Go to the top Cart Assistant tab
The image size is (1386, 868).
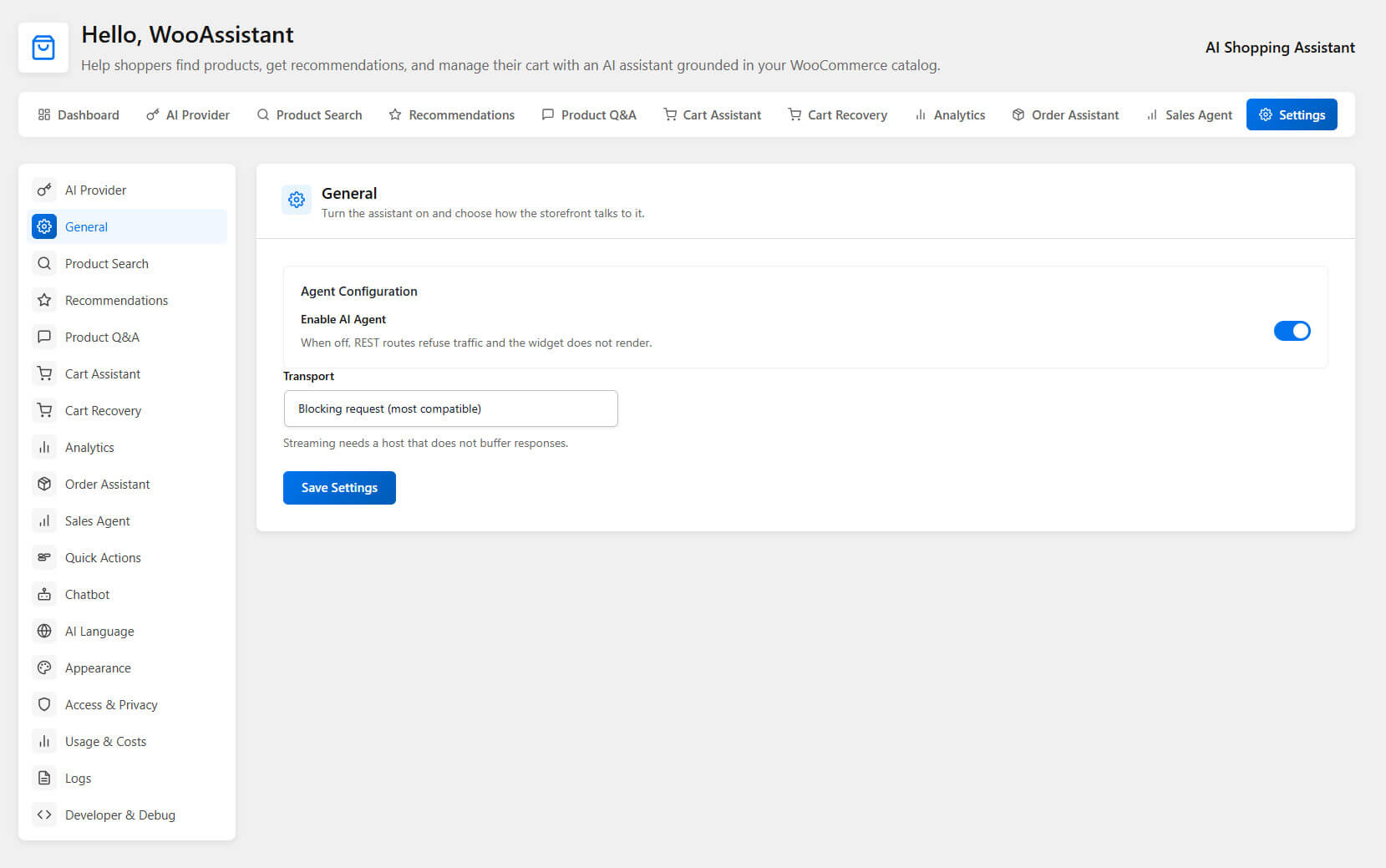713,114
